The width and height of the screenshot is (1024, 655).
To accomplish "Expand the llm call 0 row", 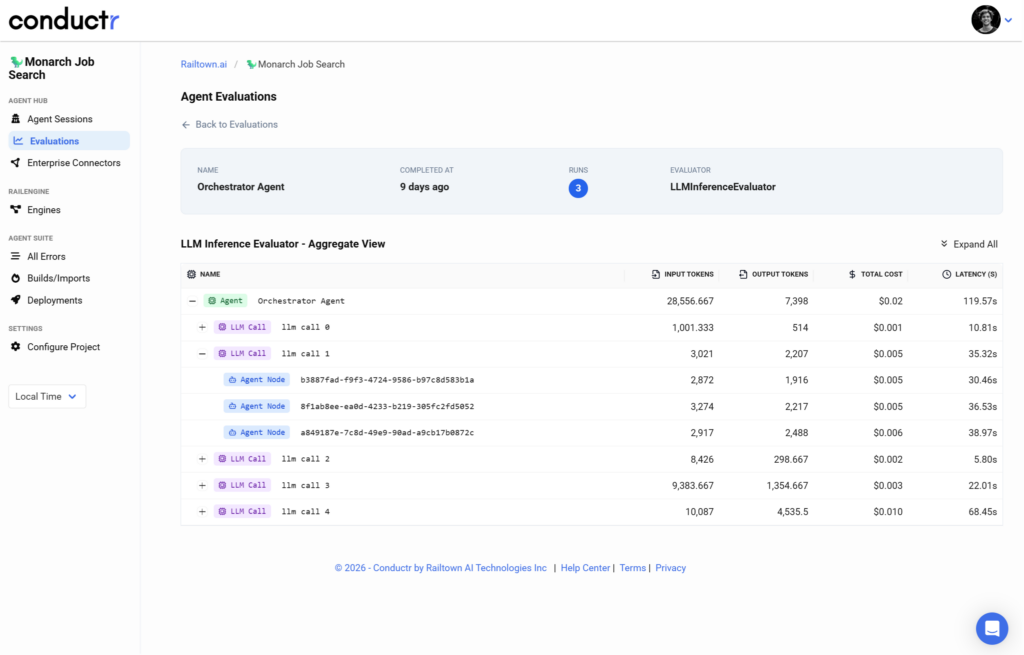I will (x=202, y=327).
